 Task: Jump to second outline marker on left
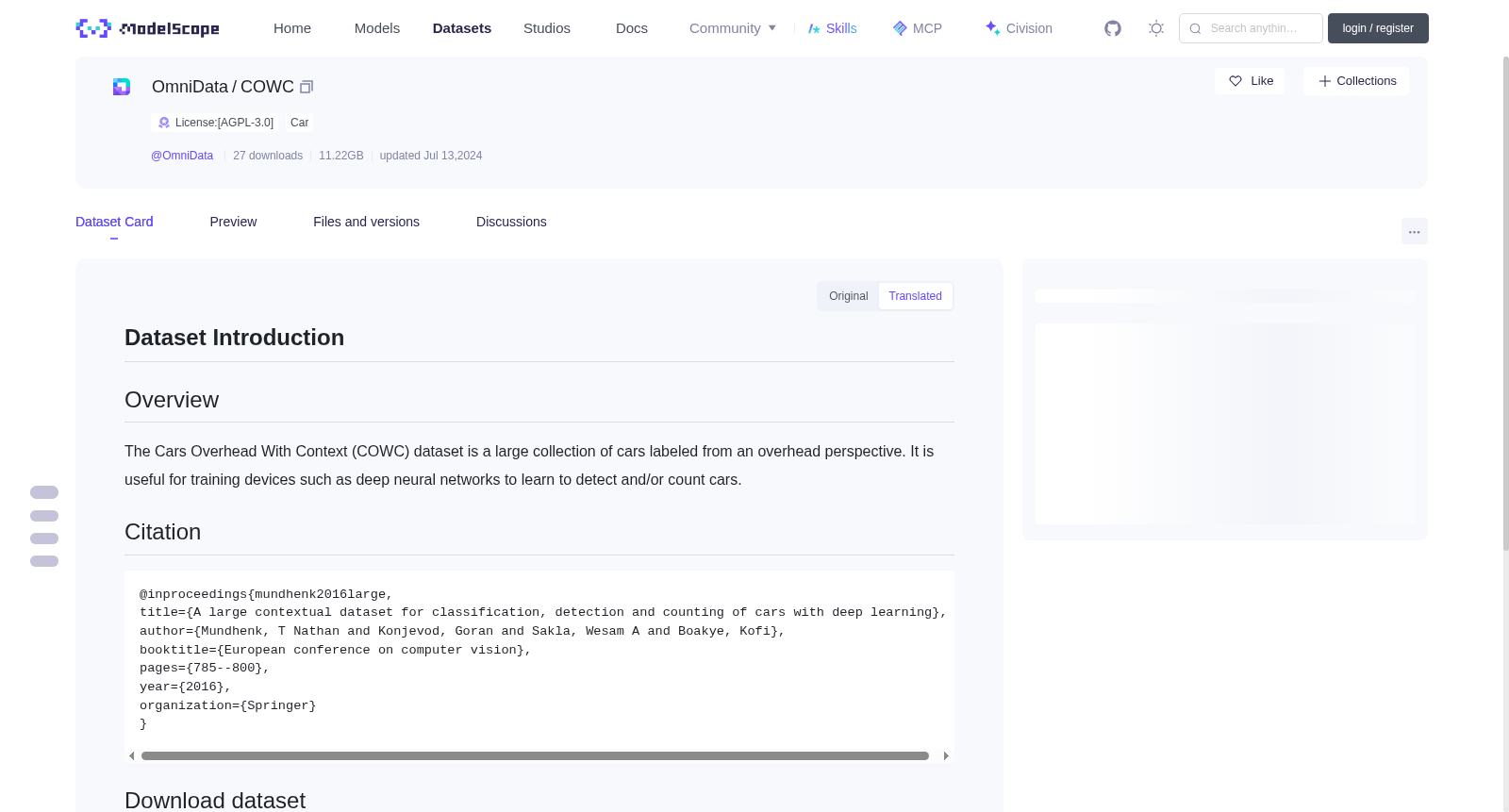44,516
